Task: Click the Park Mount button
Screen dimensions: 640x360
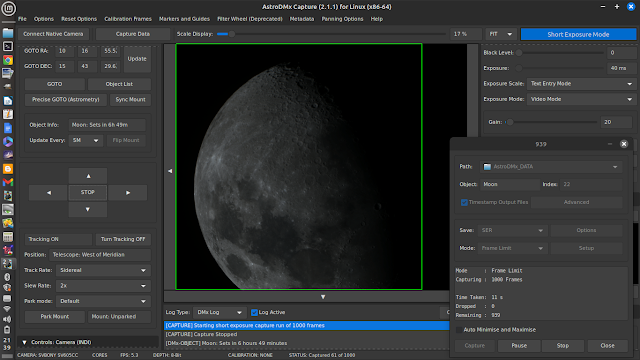Action: click(55, 316)
